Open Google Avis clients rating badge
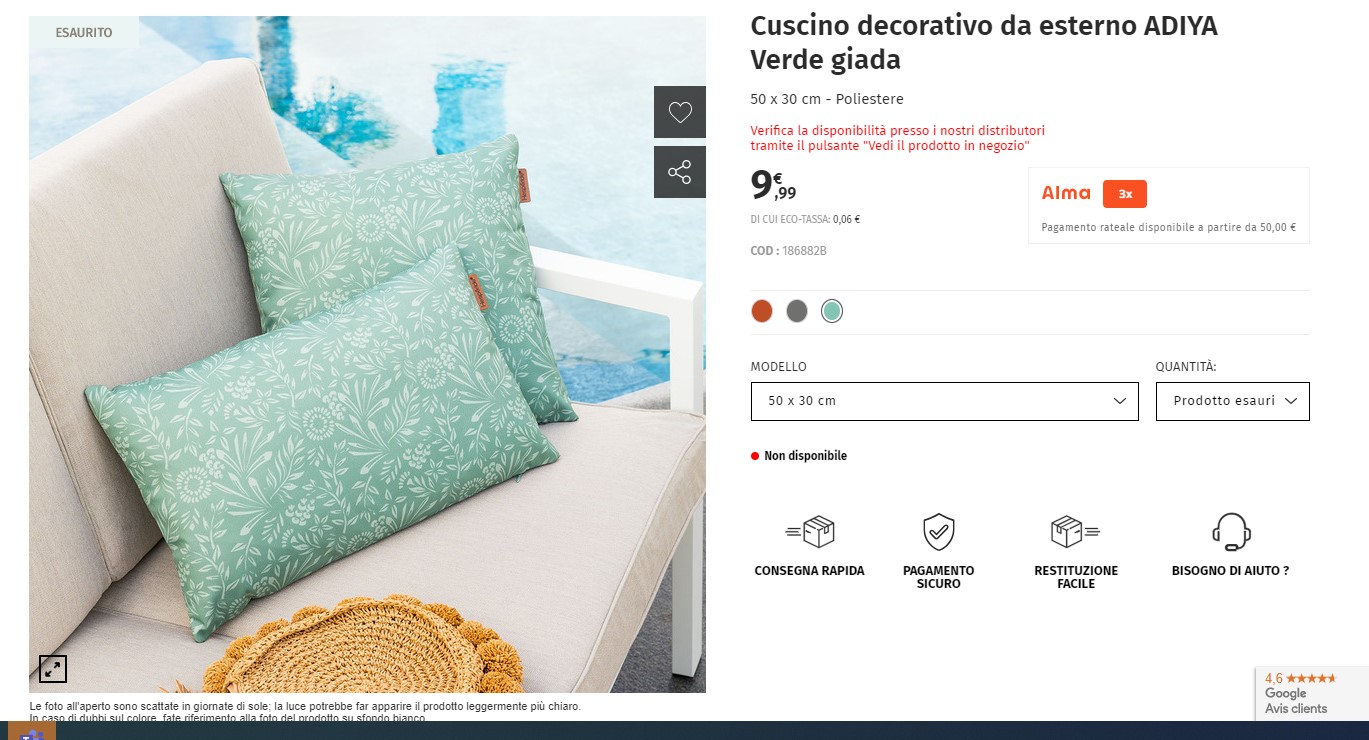The image size is (1369, 740). pos(1311,693)
